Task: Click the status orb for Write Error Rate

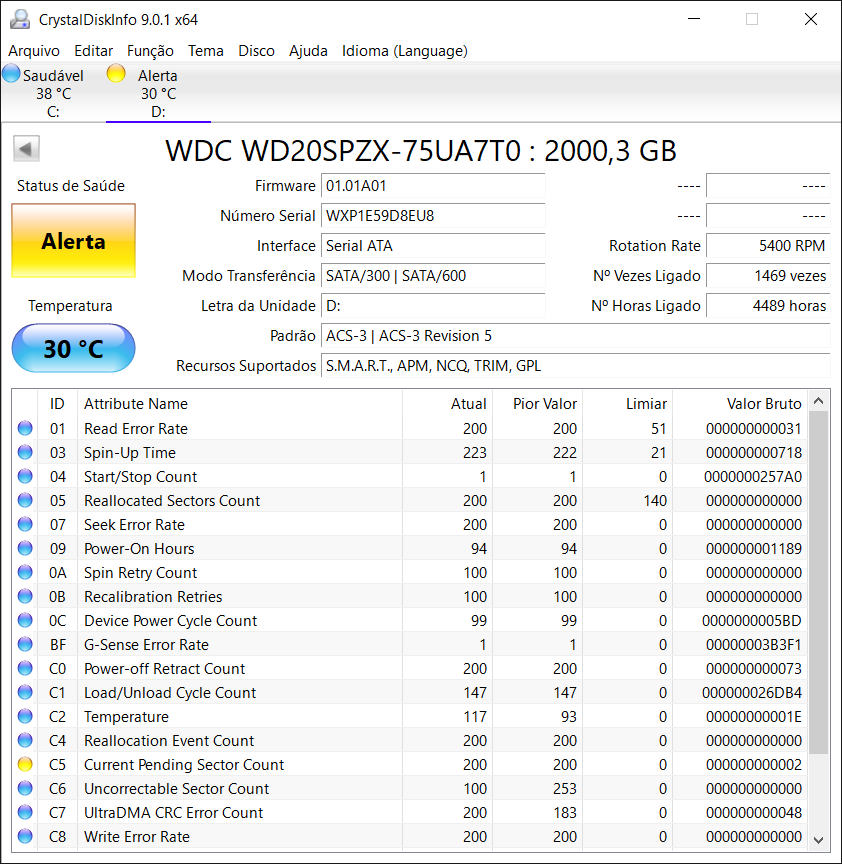Action: tap(25, 836)
